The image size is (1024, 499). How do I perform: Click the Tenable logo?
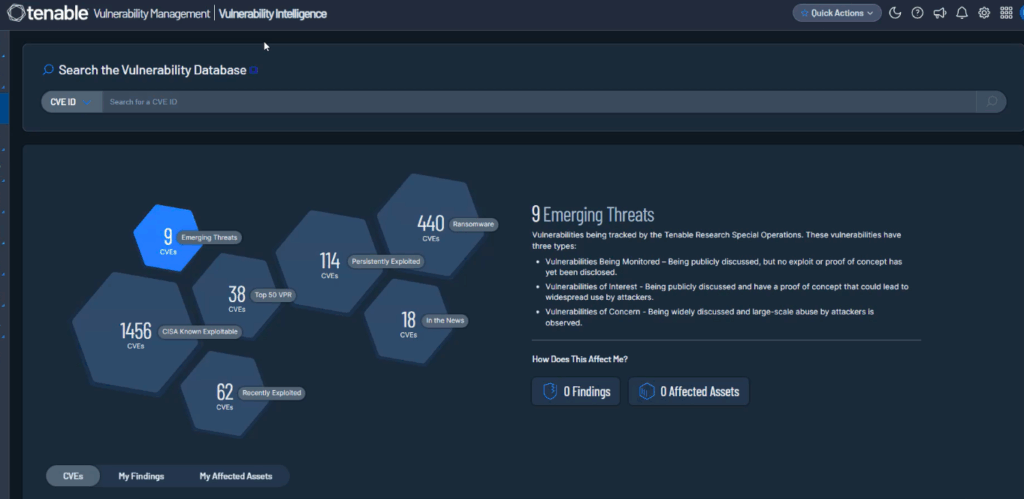[46, 14]
